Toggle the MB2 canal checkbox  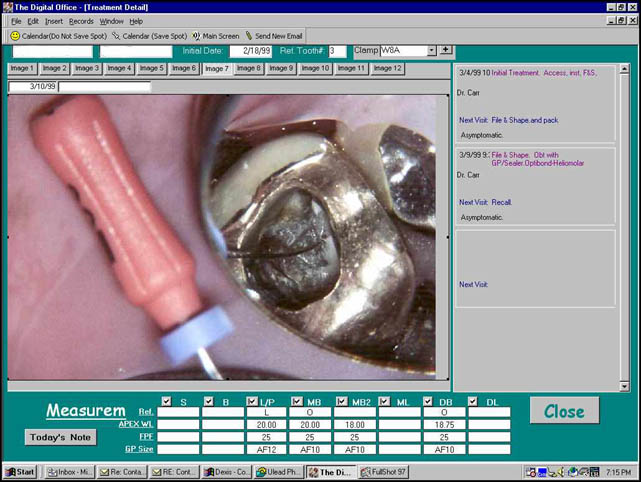tap(341, 402)
